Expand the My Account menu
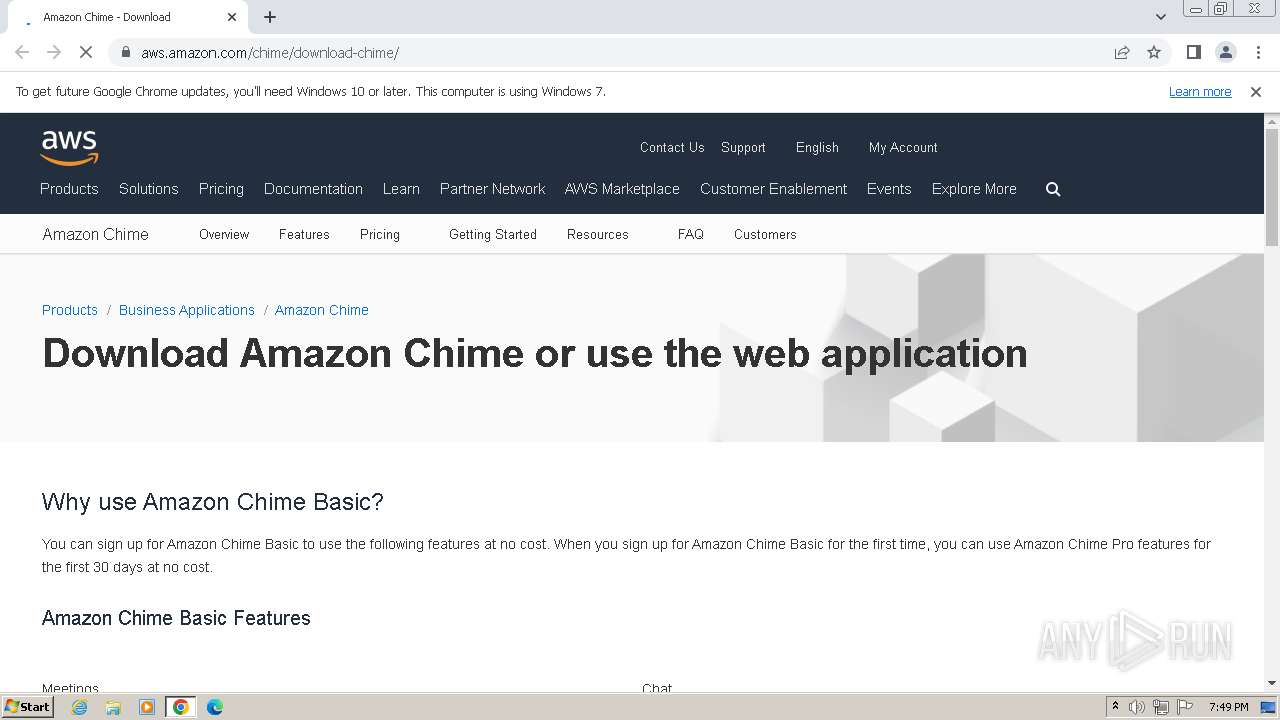 point(903,147)
